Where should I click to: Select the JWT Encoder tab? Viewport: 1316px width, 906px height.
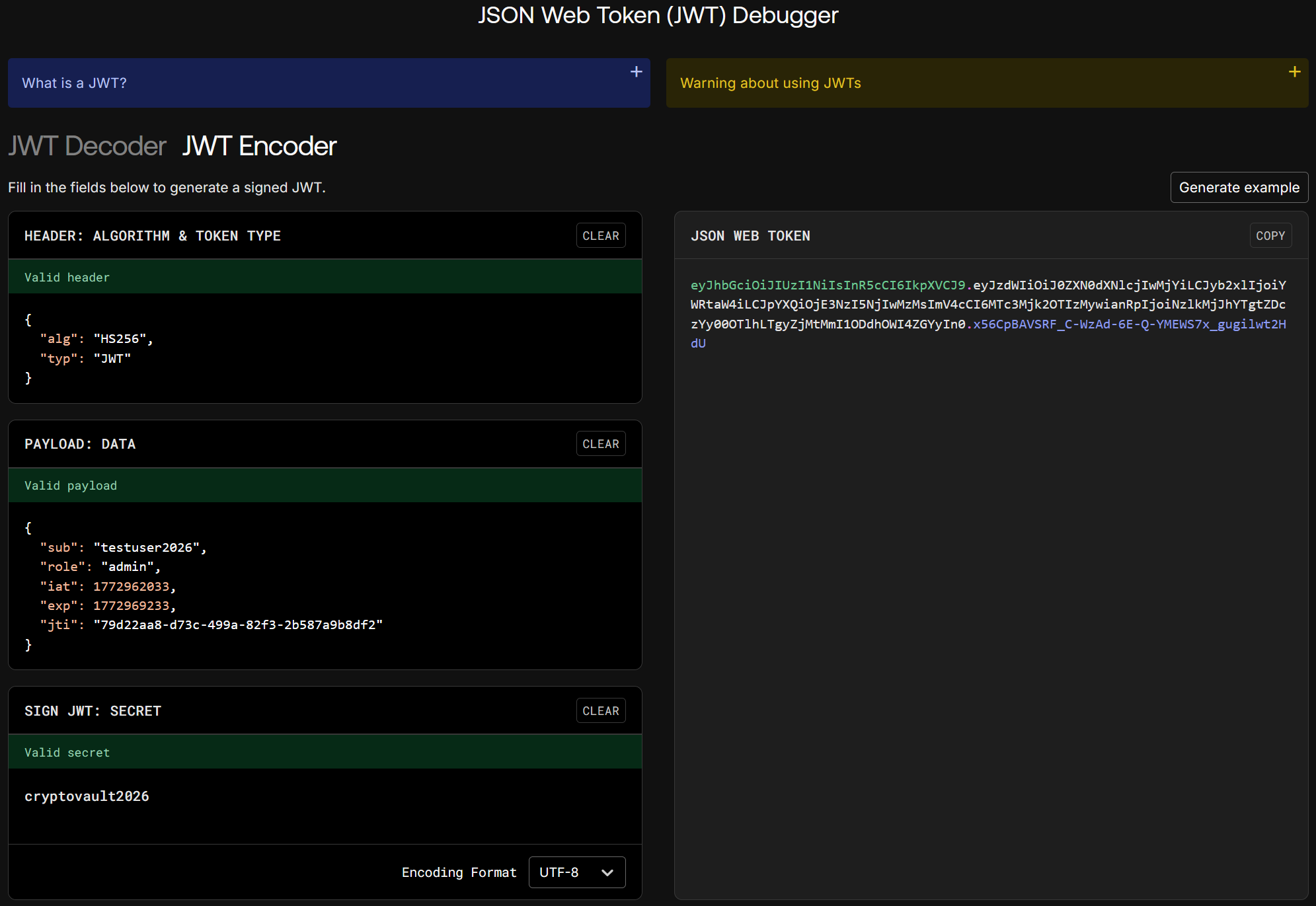click(259, 146)
